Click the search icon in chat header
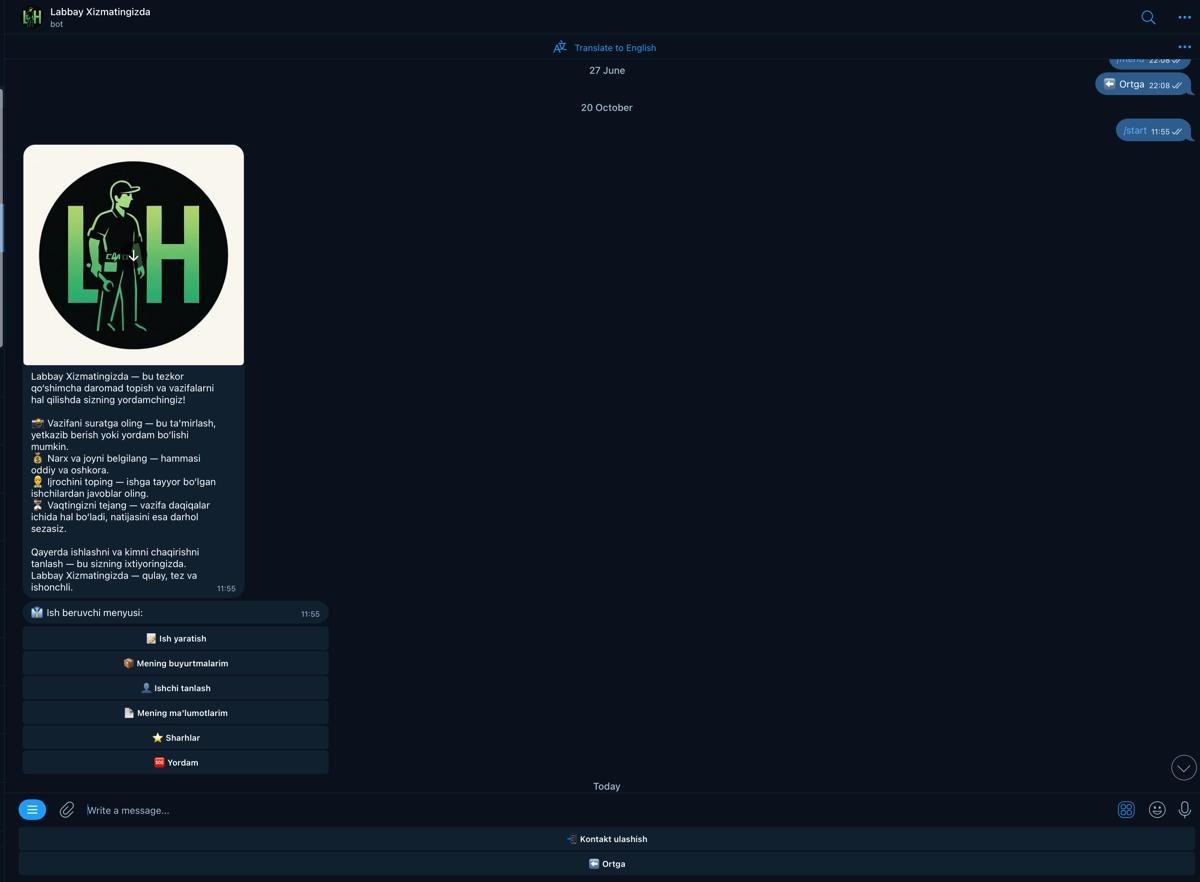The width and height of the screenshot is (1200, 882). tap(1148, 17)
